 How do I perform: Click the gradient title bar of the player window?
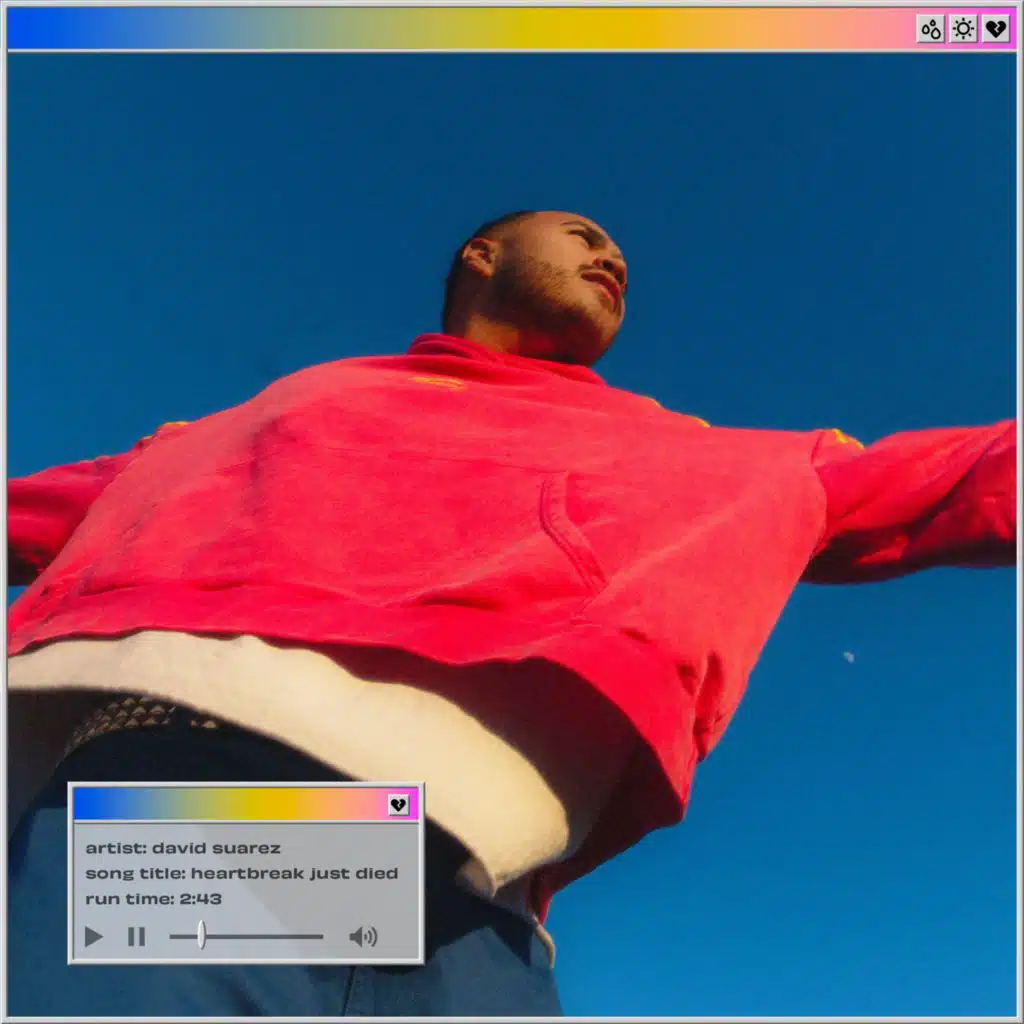tap(246, 805)
